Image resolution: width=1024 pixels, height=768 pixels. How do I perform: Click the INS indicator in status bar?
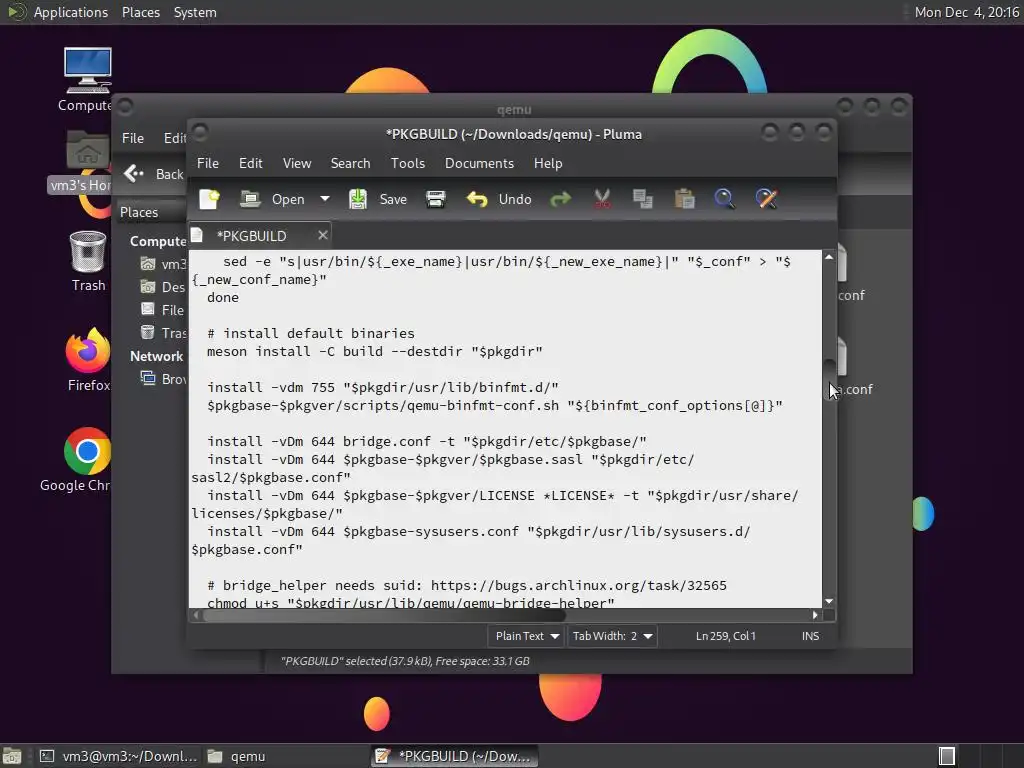pyautogui.click(x=810, y=636)
